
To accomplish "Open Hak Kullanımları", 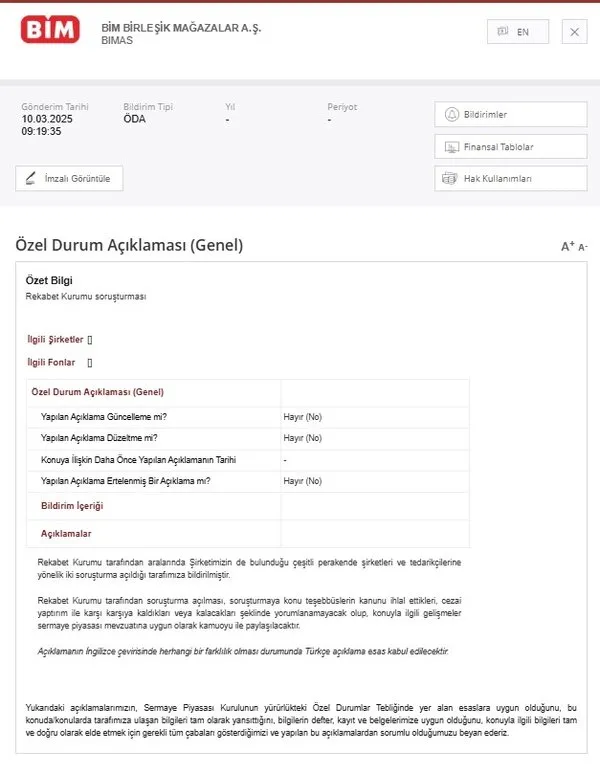I will point(510,179).
